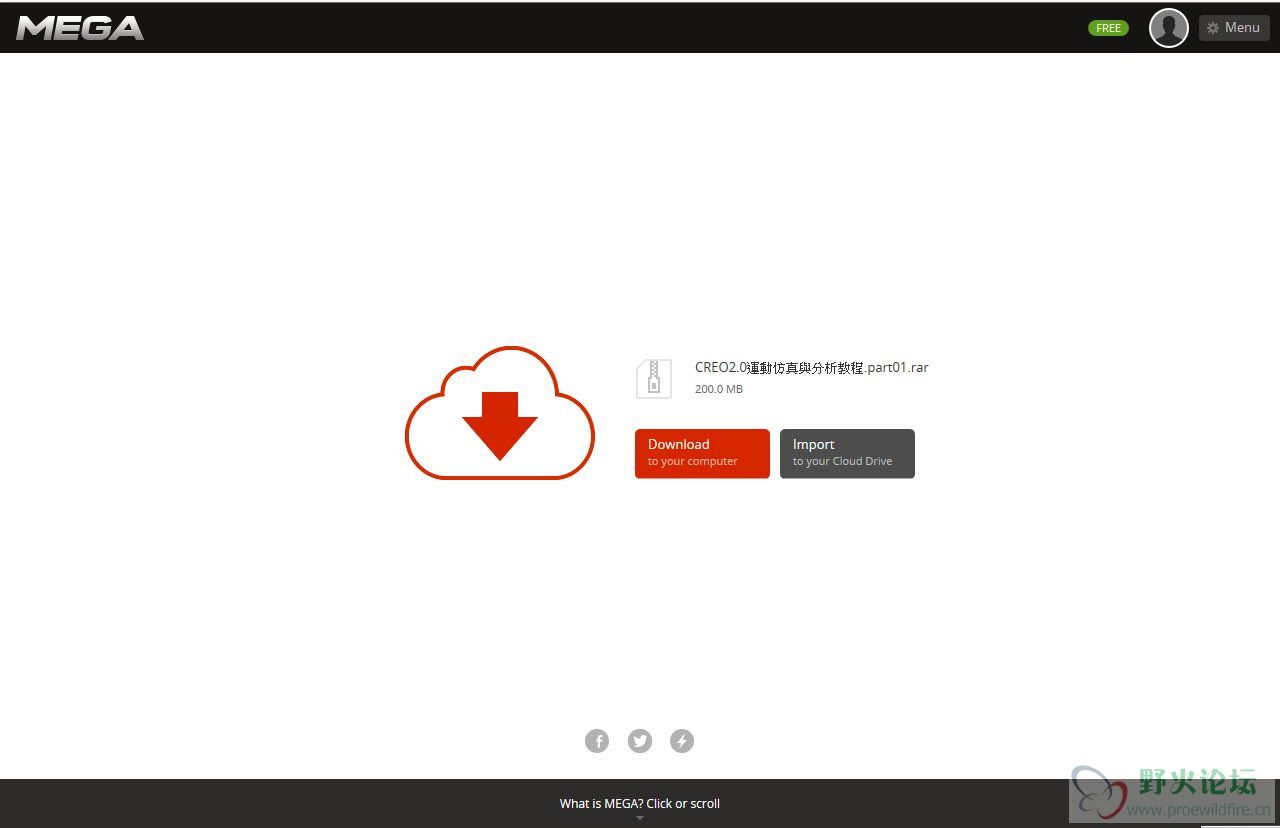Click the 200.0 MB file size text
1280x828 pixels.
click(719, 389)
